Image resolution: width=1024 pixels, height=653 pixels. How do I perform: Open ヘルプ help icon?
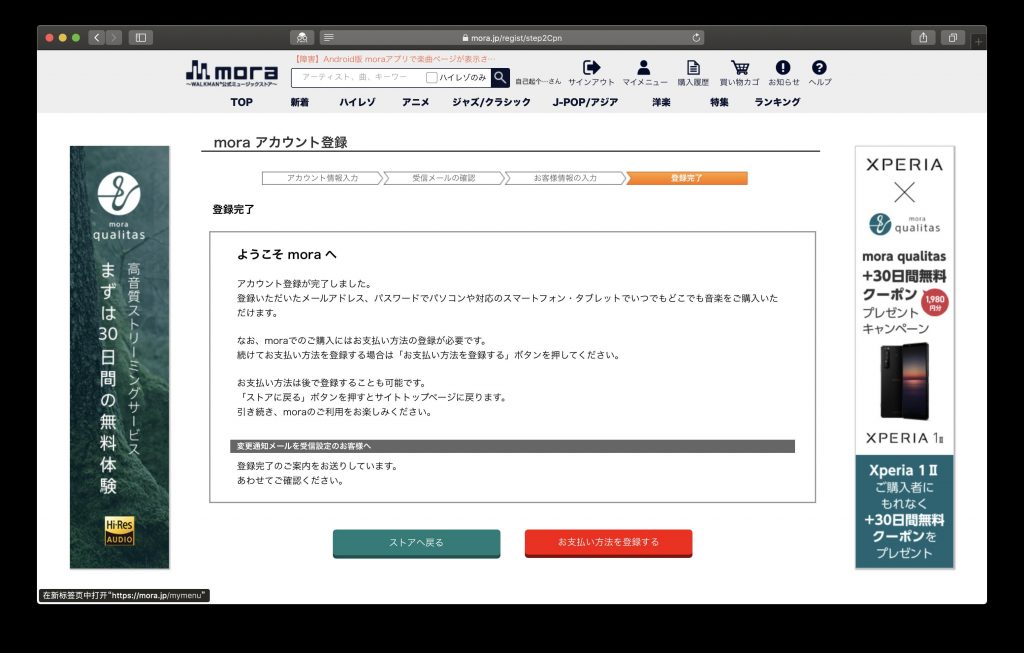coord(819,67)
